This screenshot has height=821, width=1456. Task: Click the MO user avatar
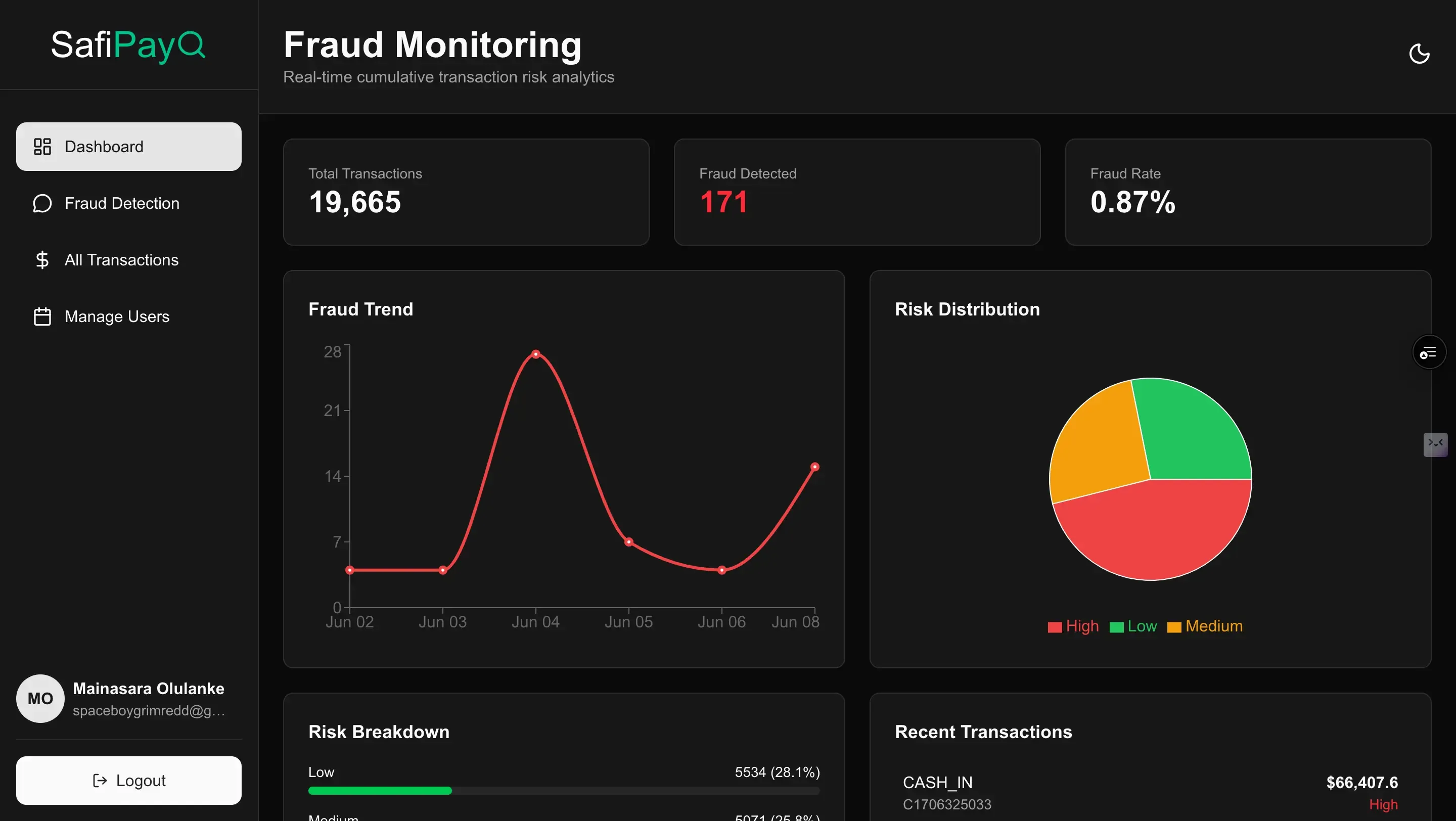tap(40, 698)
